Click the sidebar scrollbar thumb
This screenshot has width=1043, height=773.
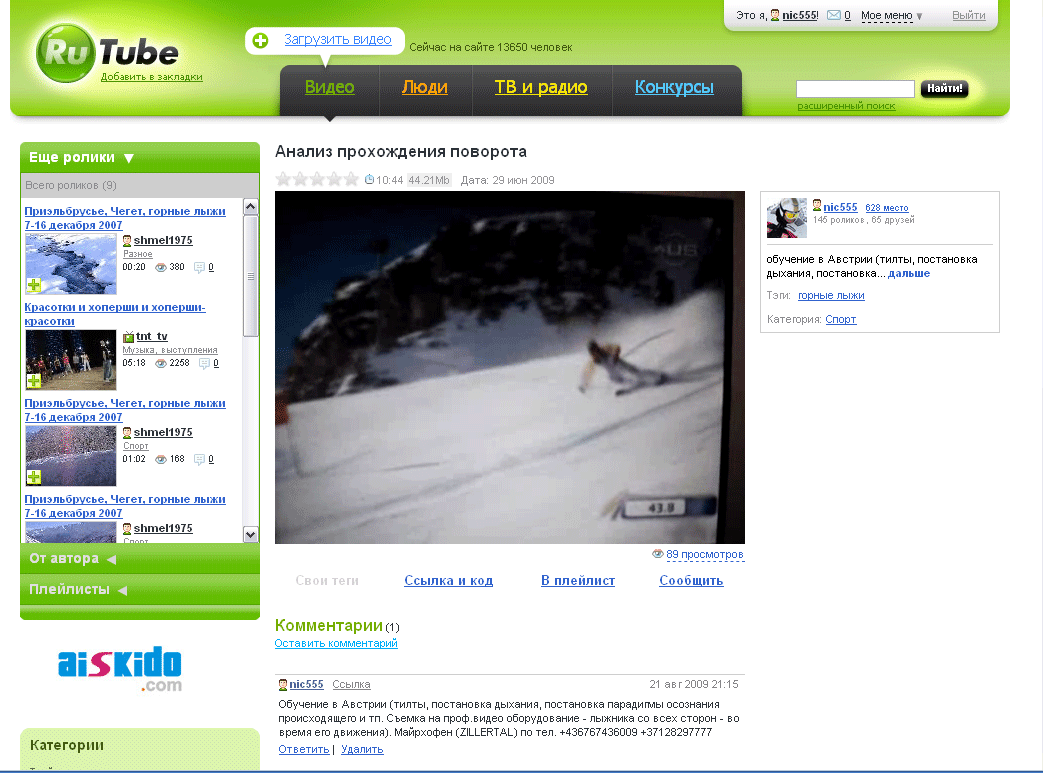(x=251, y=276)
